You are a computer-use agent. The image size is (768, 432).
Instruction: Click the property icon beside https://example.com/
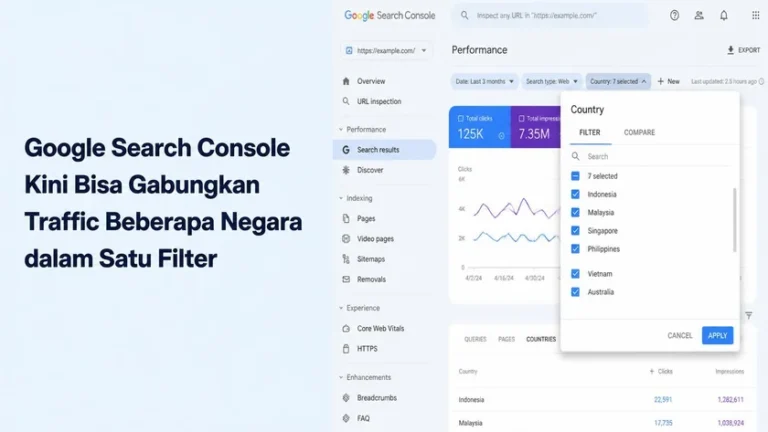click(x=349, y=50)
